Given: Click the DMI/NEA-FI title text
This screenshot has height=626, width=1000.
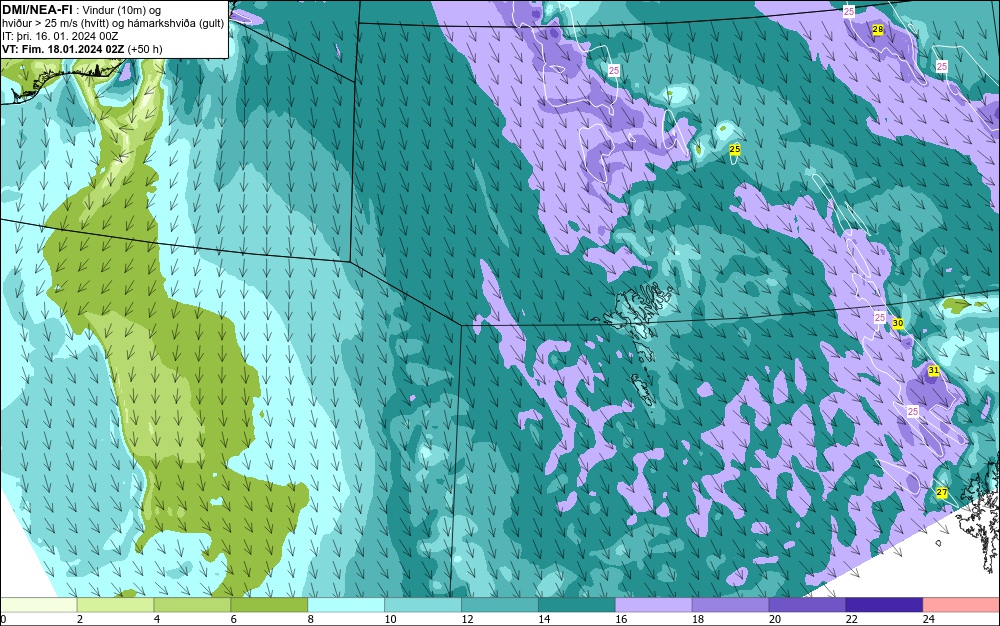Looking at the screenshot, I should point(37,10).
